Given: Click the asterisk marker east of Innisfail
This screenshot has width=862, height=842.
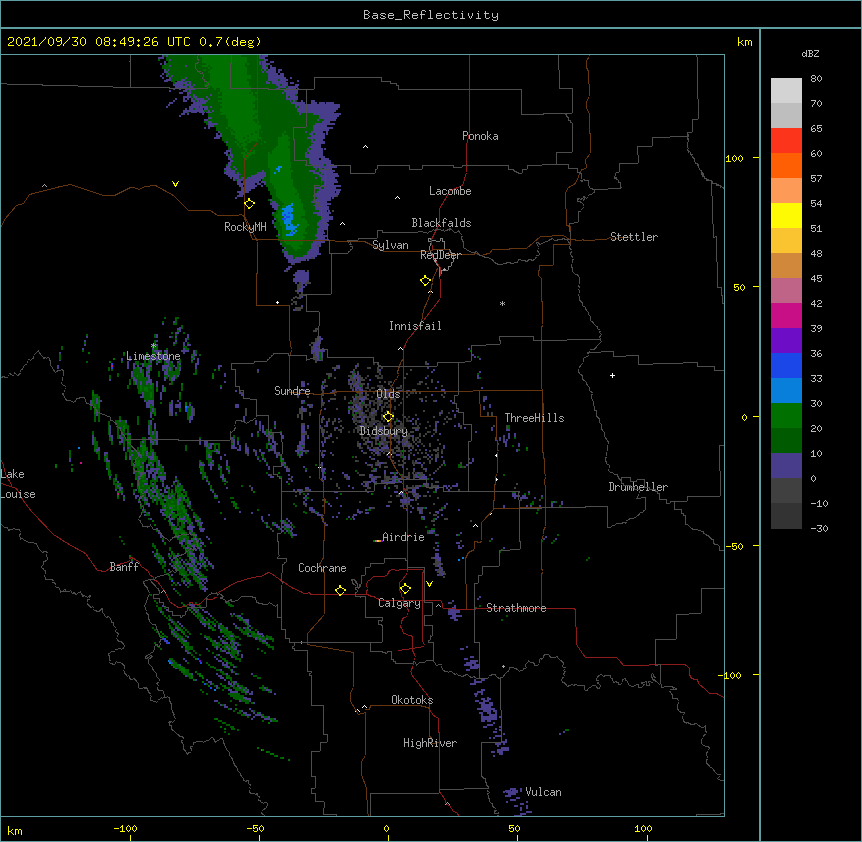Looking at the screenshot, I should [x=502, y=303].
